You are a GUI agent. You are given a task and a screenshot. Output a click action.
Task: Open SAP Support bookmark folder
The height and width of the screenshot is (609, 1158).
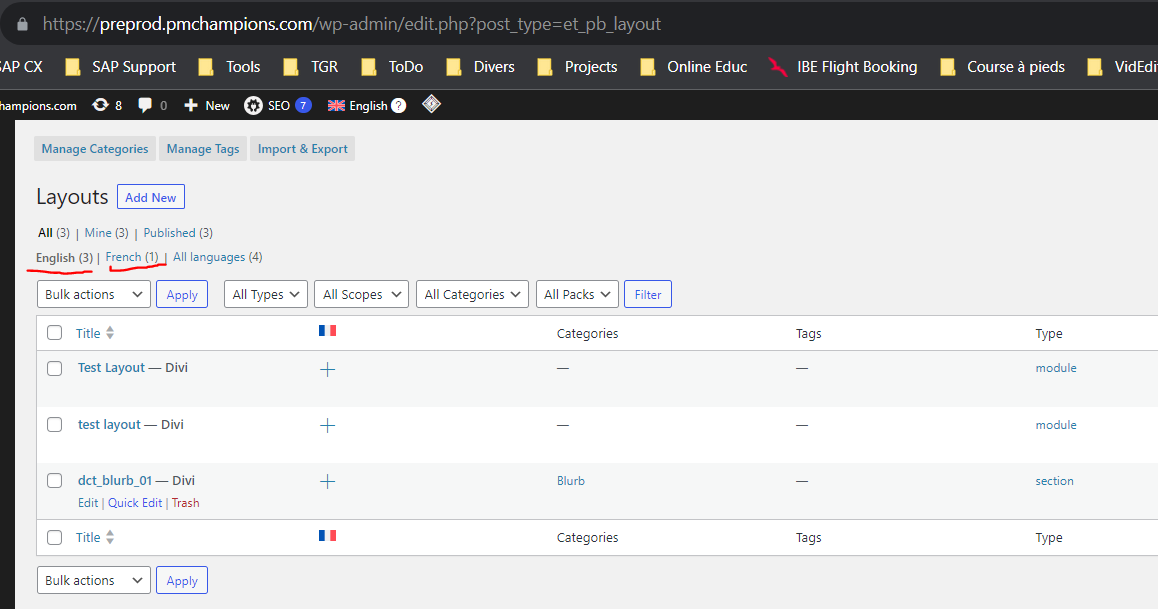pyautogui.click(x=121, y=66)
